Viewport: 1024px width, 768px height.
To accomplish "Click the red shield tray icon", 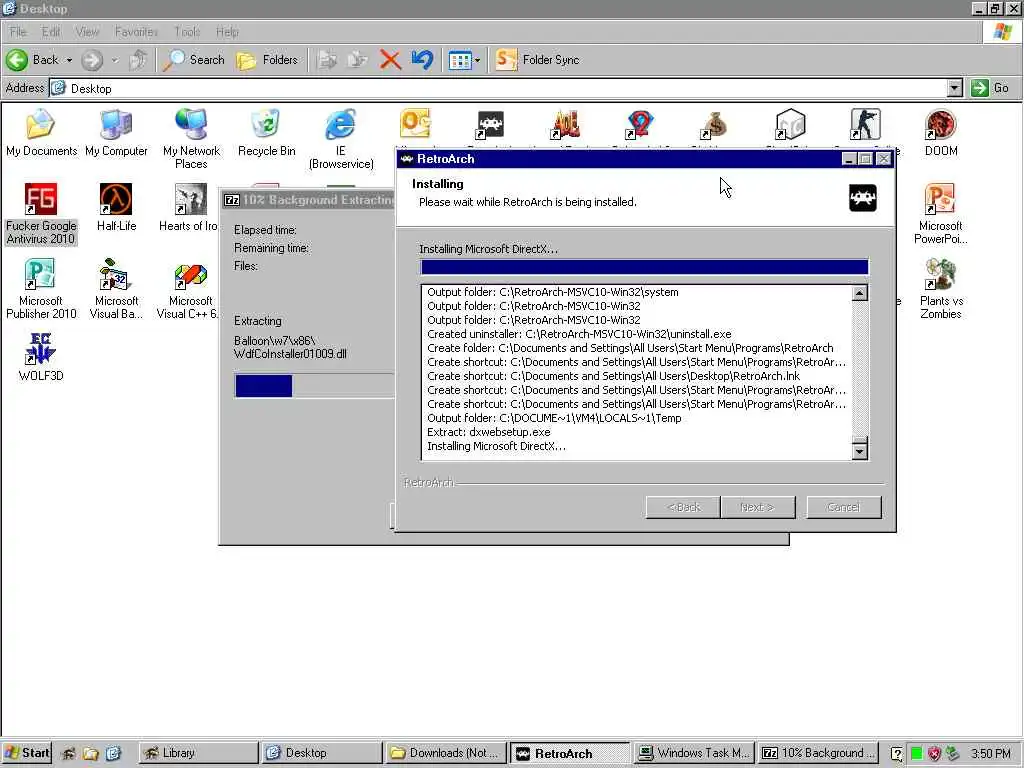I will (935, 754).
